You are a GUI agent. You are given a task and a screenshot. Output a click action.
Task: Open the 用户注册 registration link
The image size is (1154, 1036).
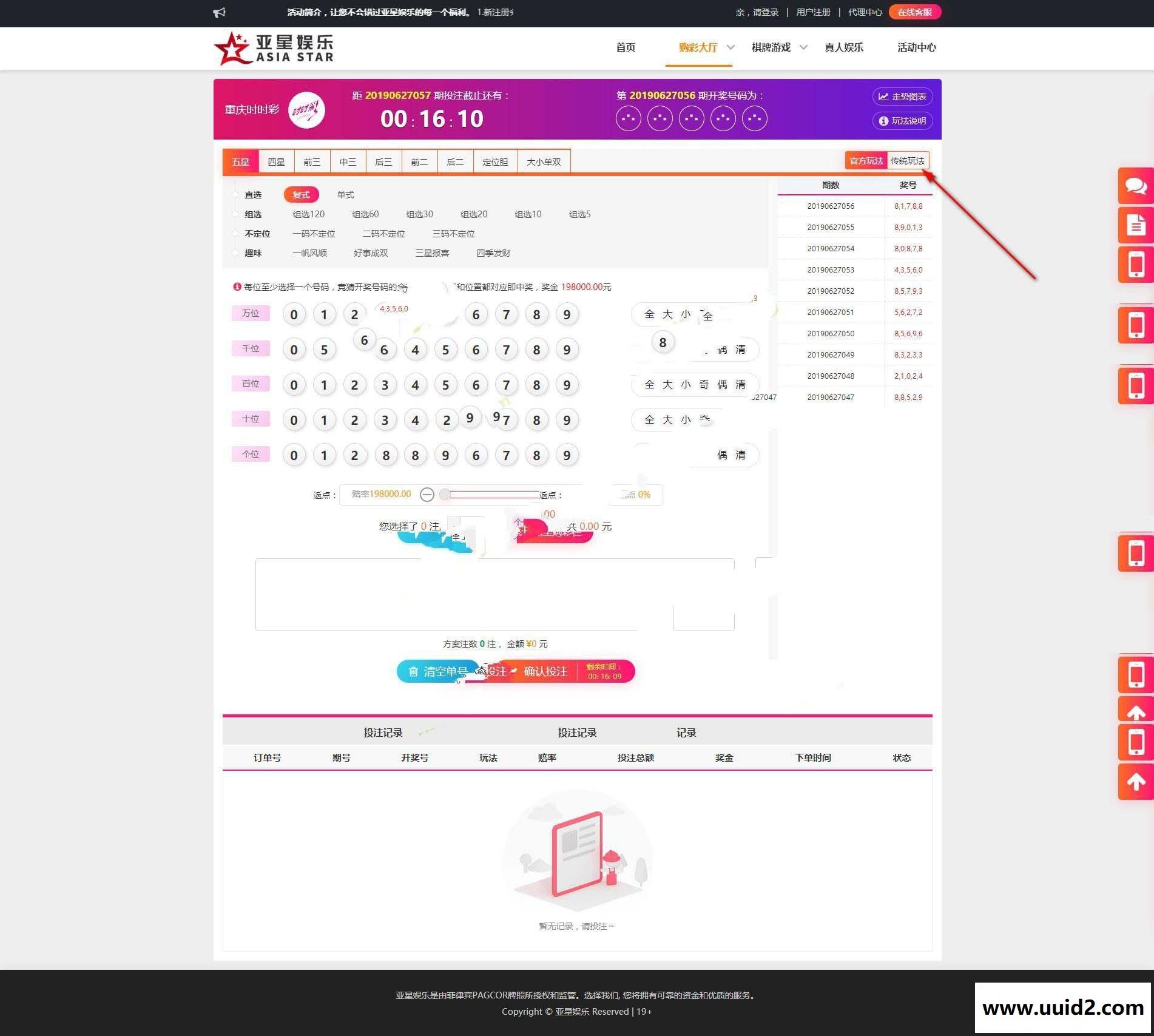tap(813, 12)
